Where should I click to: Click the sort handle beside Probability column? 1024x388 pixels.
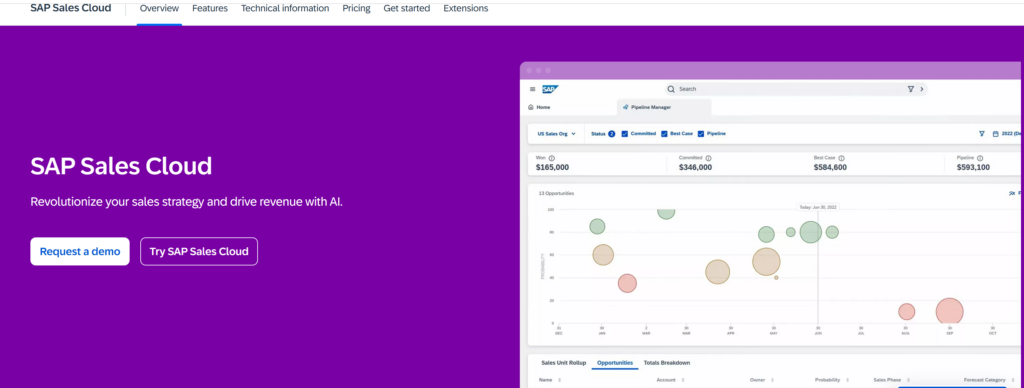847,380
